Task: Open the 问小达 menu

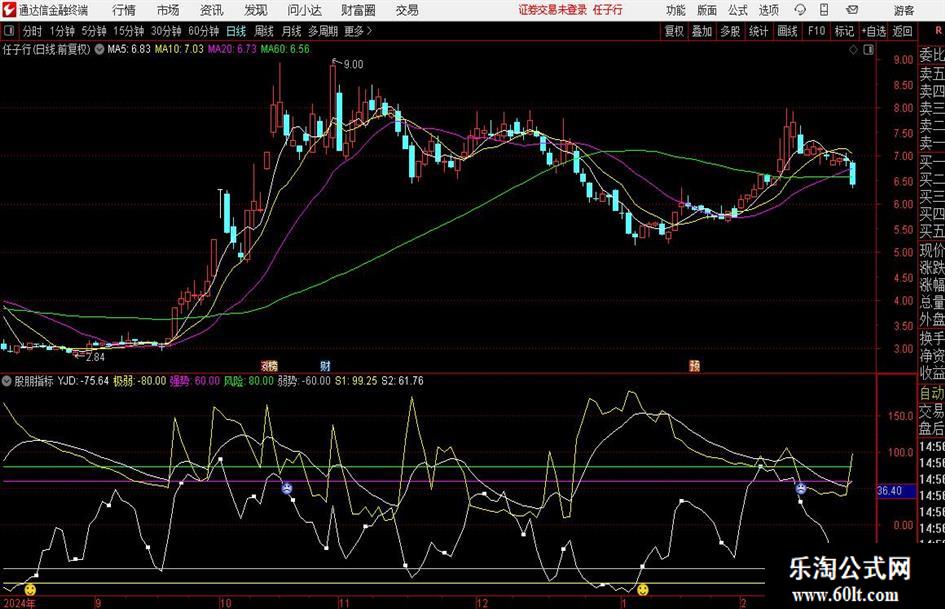Action: point(304,10)
